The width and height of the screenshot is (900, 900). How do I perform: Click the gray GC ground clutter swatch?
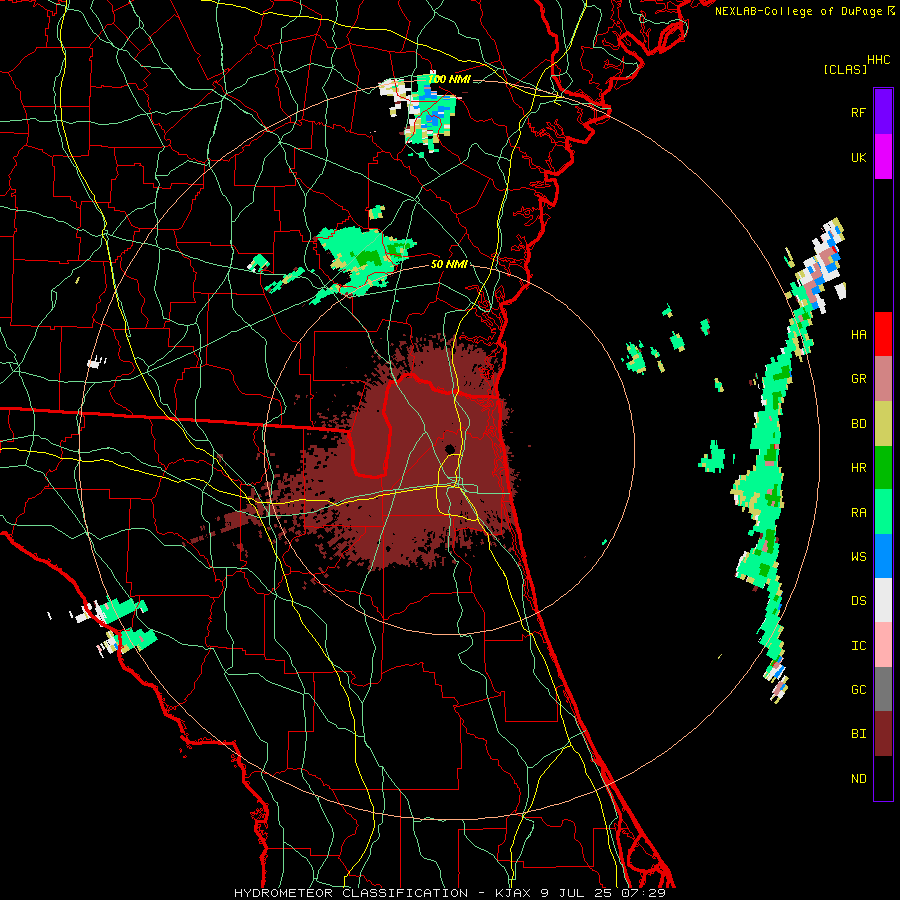[x=883, y=689]
